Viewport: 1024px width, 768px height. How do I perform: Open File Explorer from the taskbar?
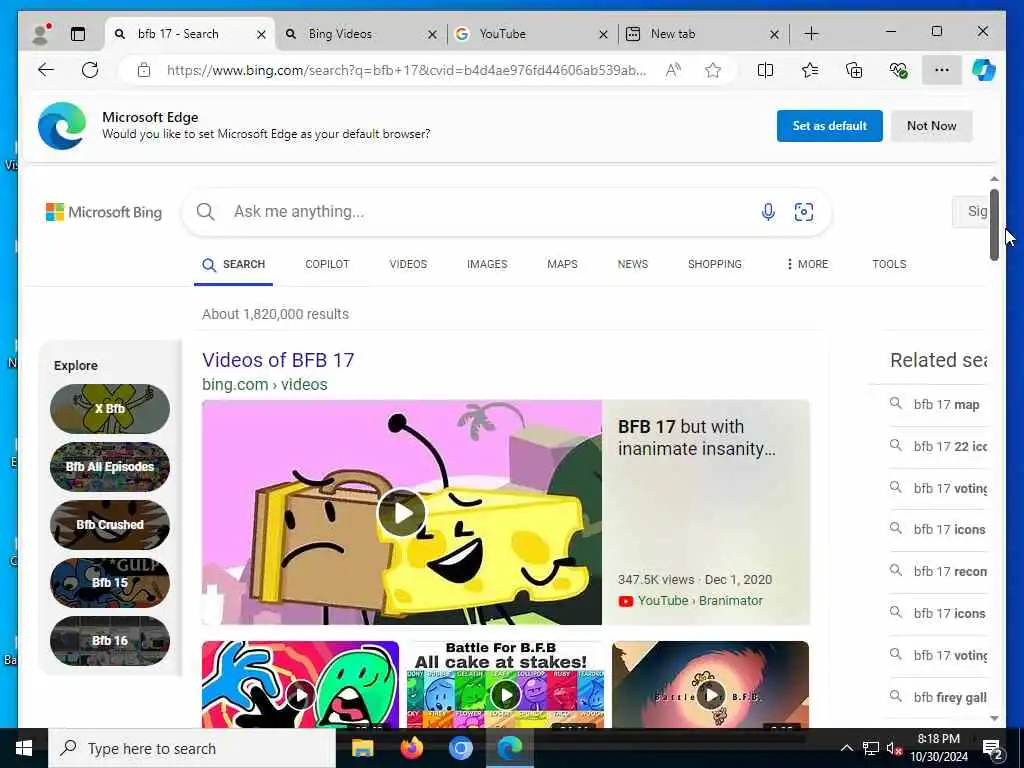coord(362,748)
